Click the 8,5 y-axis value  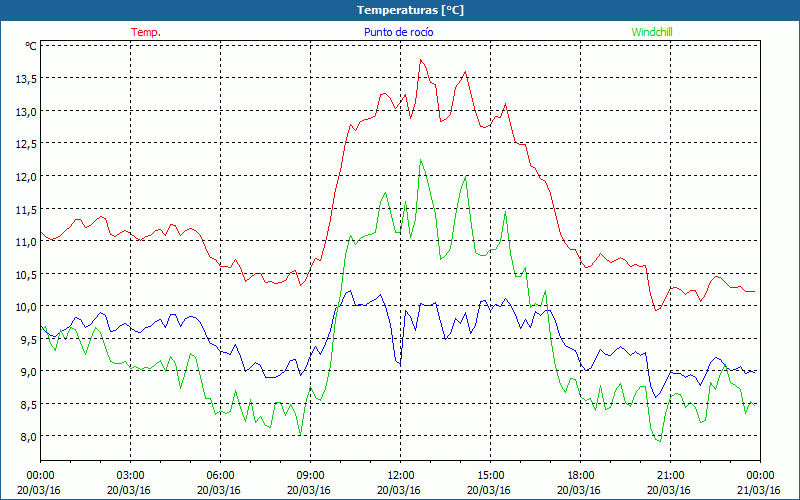(x=28, y=405)
